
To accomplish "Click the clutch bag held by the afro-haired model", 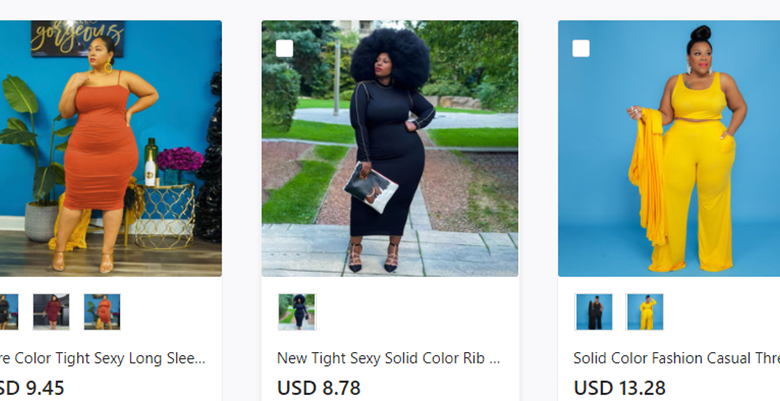I will click(371, 188).
